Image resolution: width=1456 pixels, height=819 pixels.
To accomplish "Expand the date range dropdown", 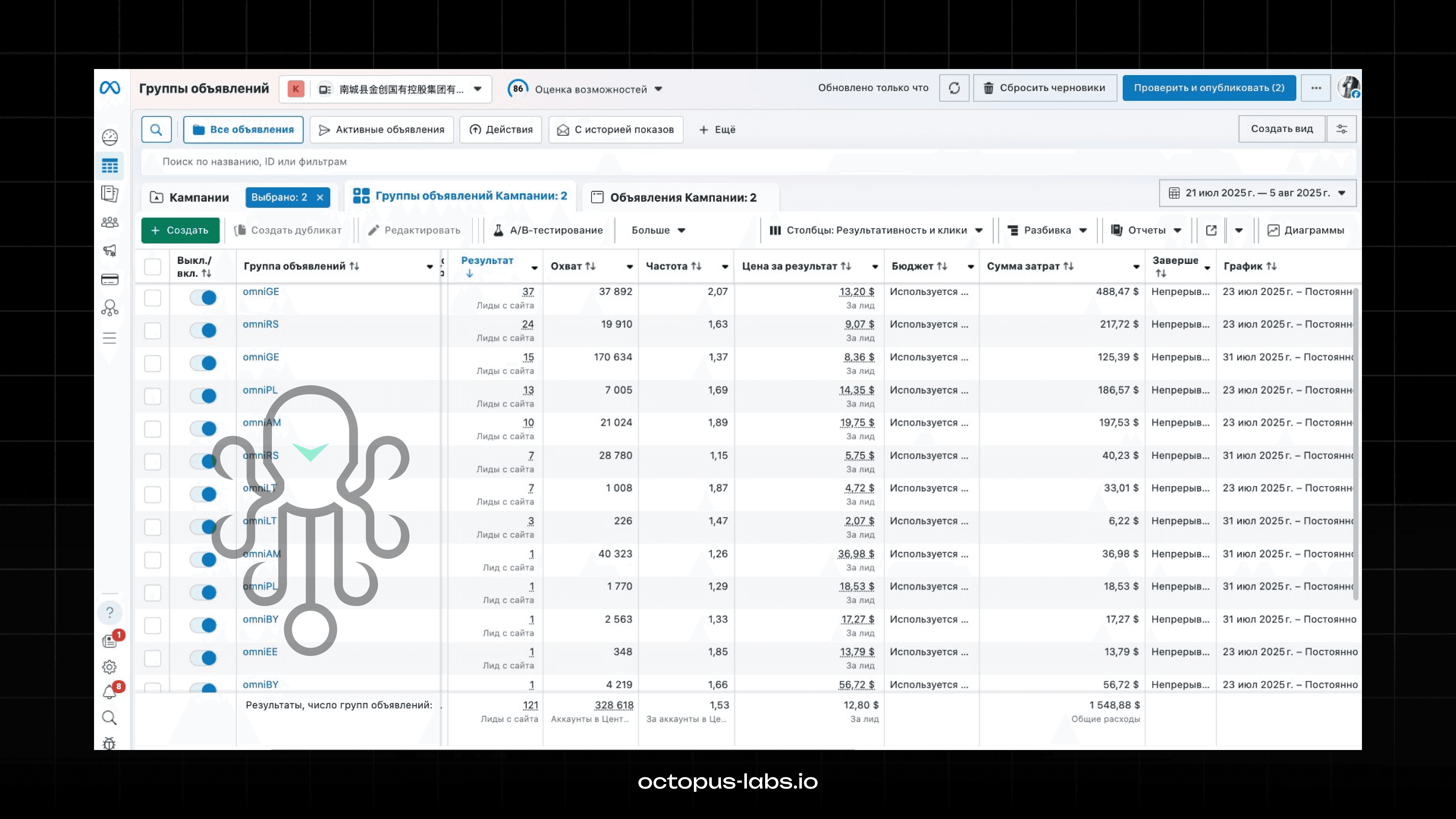I will [1257, 193].
